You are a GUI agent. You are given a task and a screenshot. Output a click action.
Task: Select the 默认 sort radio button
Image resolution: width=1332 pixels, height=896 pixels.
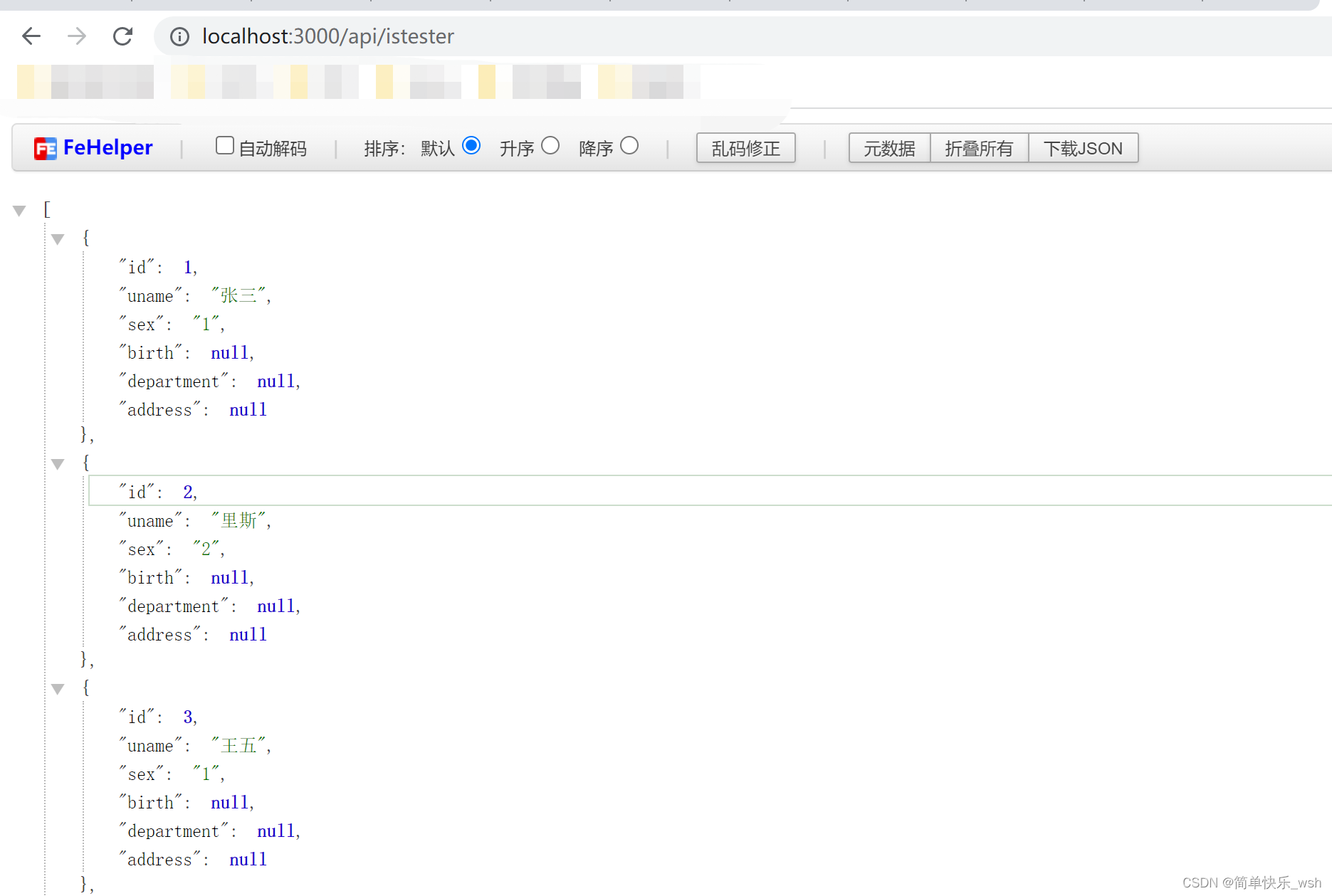click(471, 145)
